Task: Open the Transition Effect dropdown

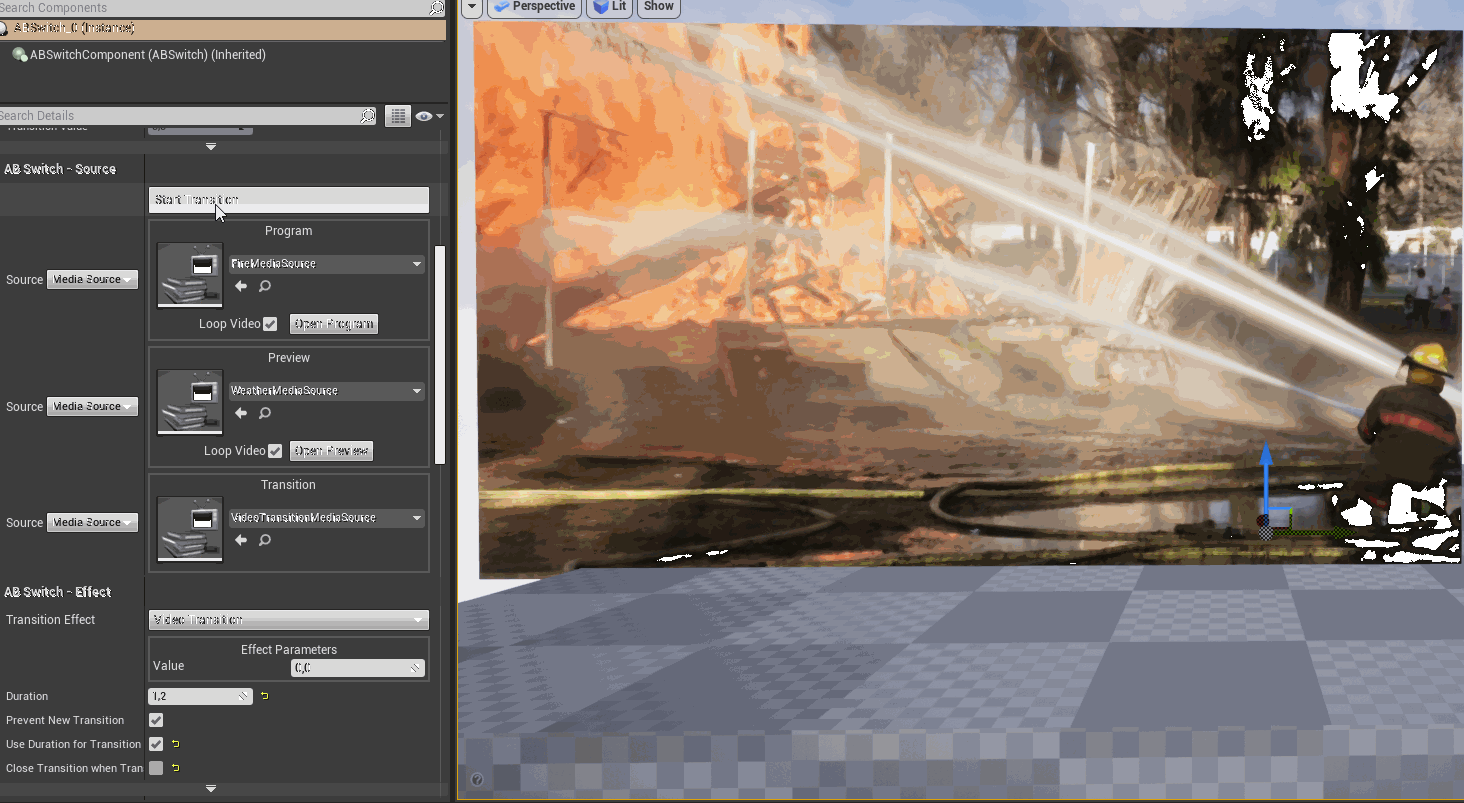Action: click(288, 620)
